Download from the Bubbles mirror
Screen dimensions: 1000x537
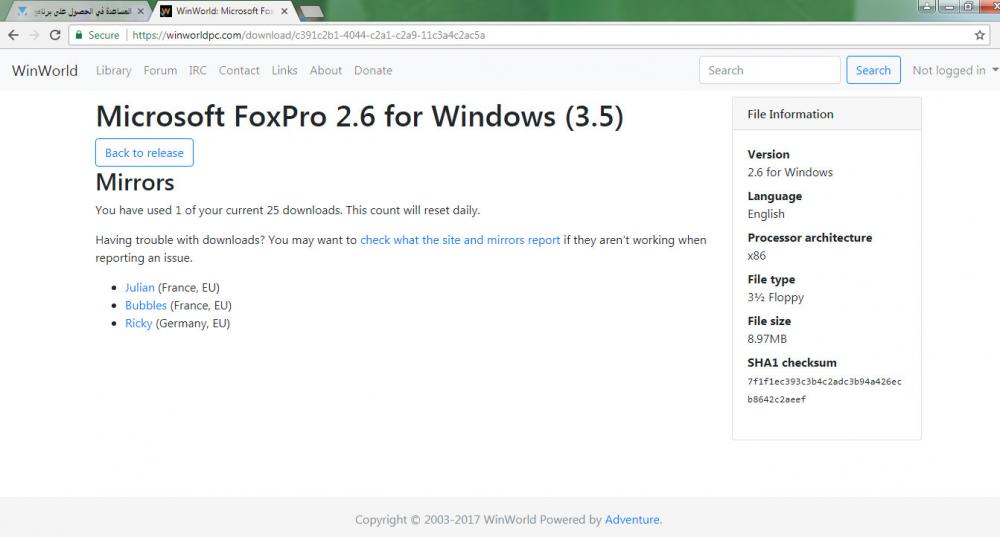[x=145, y=305]
